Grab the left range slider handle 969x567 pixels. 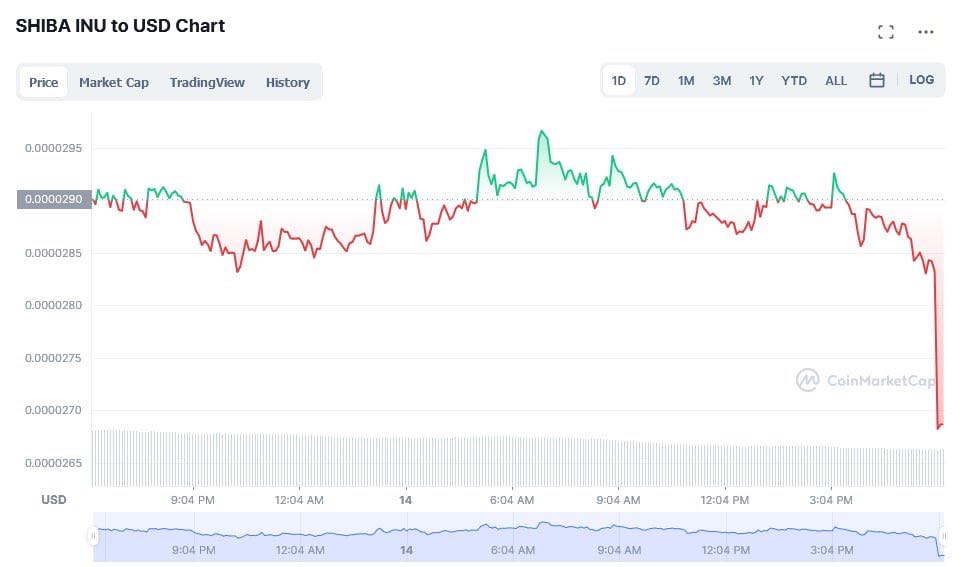(x=93, y=536)
